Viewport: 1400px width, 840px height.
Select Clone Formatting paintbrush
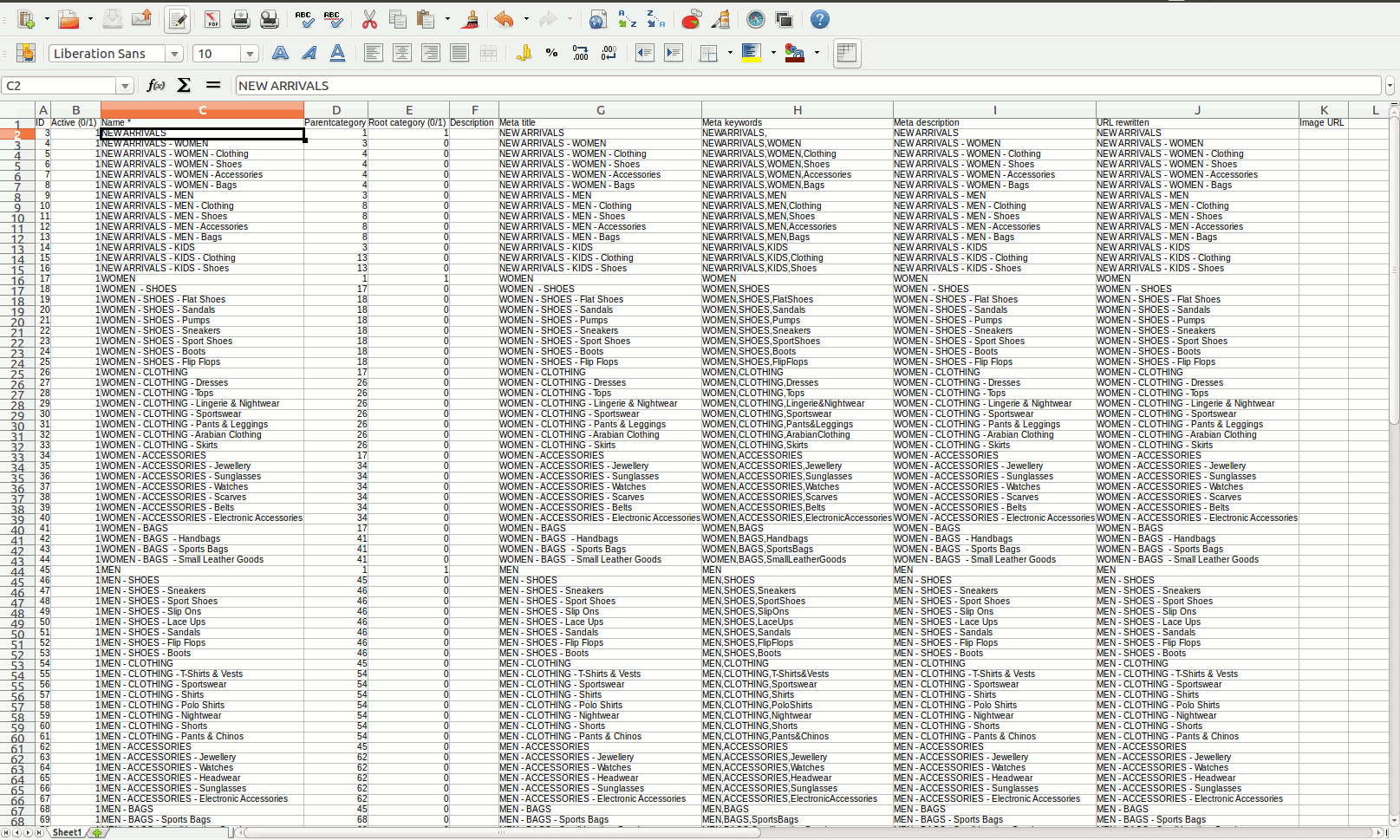click(471, 19)
